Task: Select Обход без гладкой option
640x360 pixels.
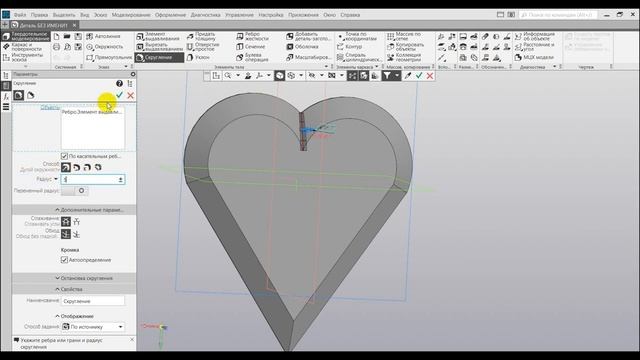Action: point(66,234)
